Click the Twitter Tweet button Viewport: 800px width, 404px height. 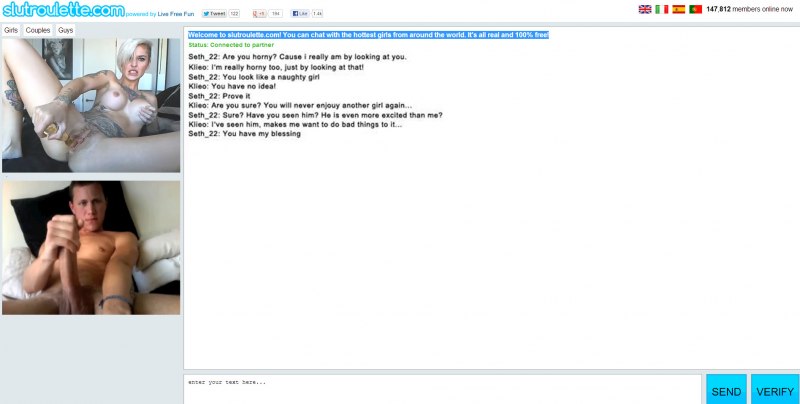[214, 14]
